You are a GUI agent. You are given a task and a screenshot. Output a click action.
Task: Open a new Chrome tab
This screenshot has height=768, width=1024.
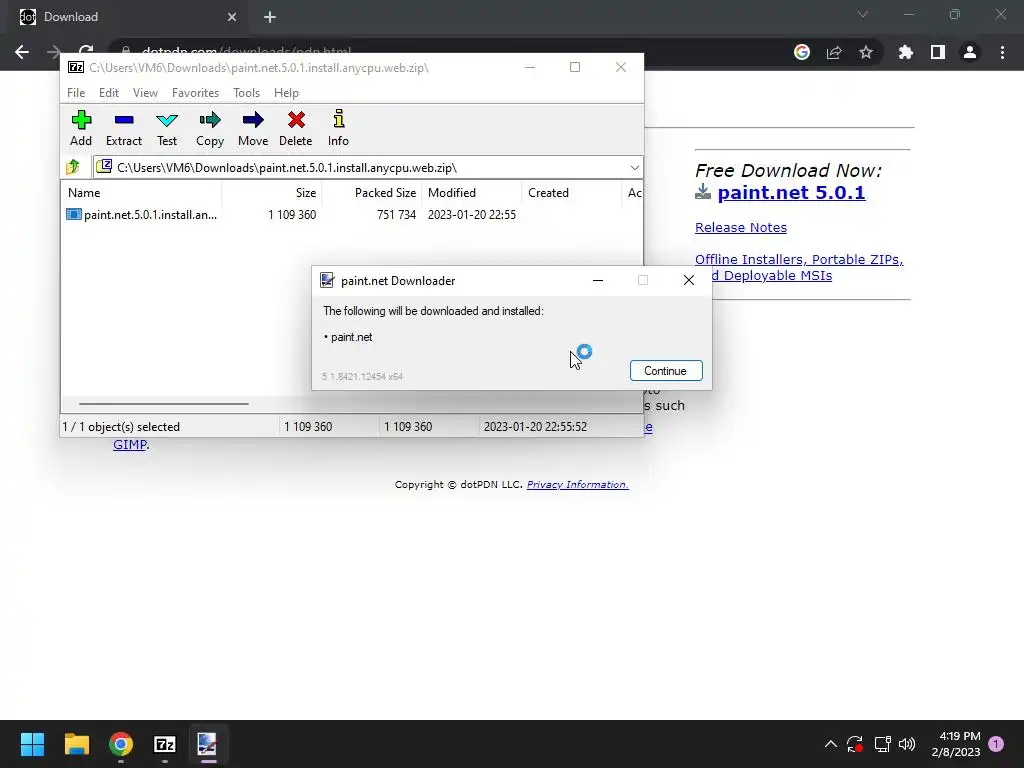point(270,17)
